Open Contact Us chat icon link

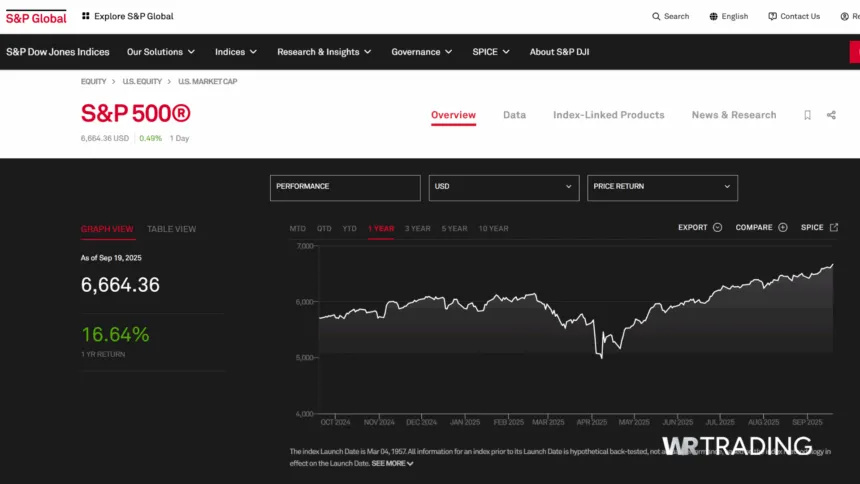click(x=772, y=16)
